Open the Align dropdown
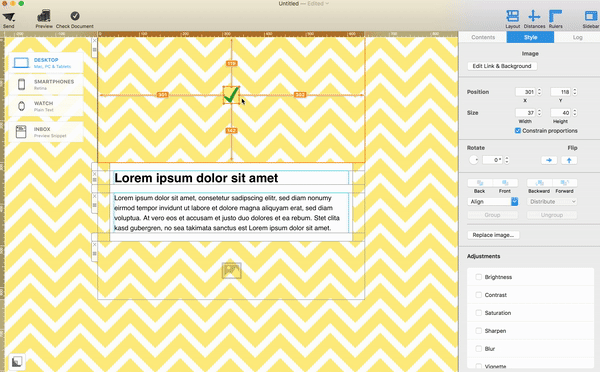The image size is (600, 372). 493,202
